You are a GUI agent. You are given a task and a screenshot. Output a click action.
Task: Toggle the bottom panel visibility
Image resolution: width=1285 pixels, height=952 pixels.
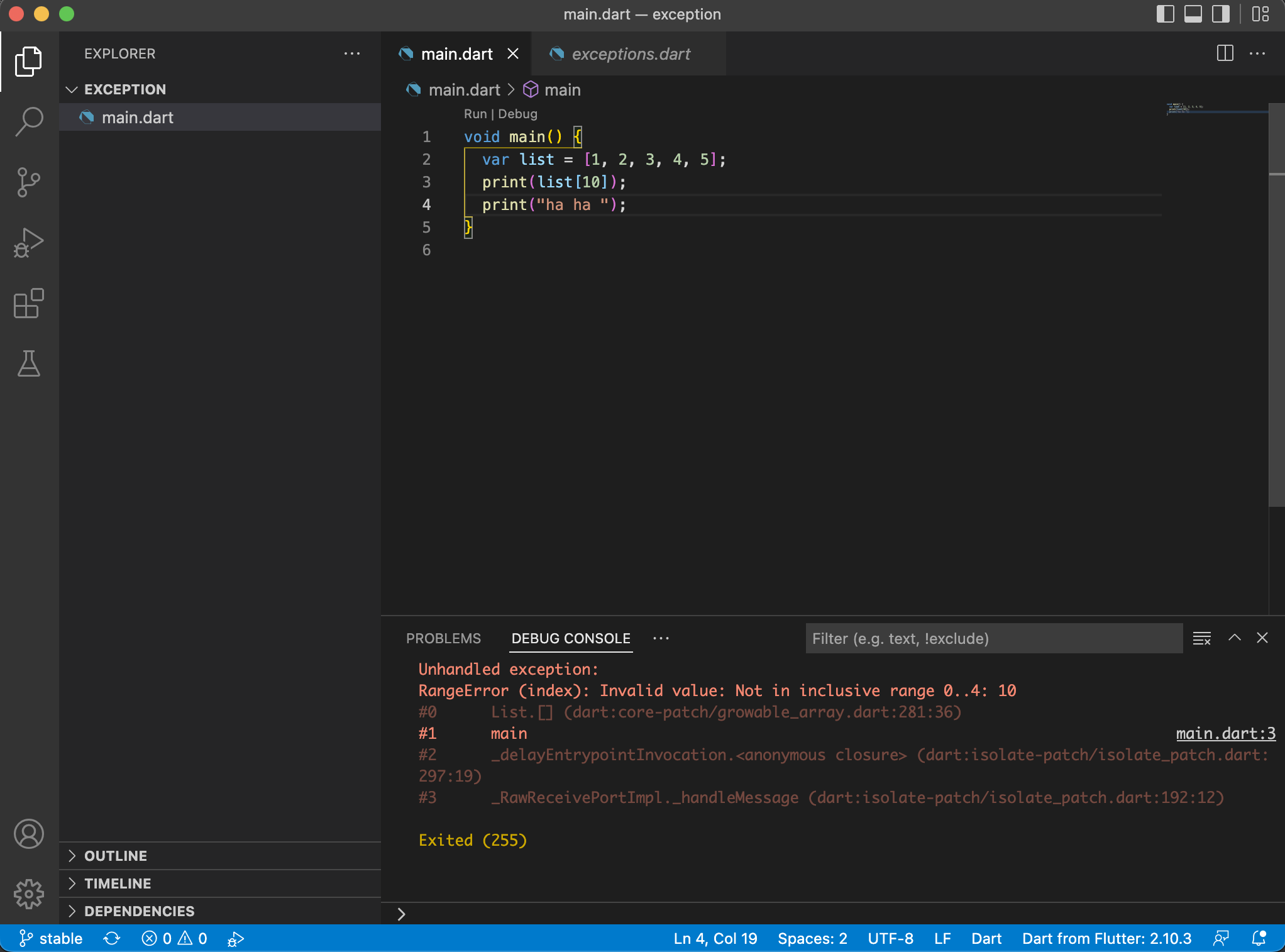coord(1193,14)
